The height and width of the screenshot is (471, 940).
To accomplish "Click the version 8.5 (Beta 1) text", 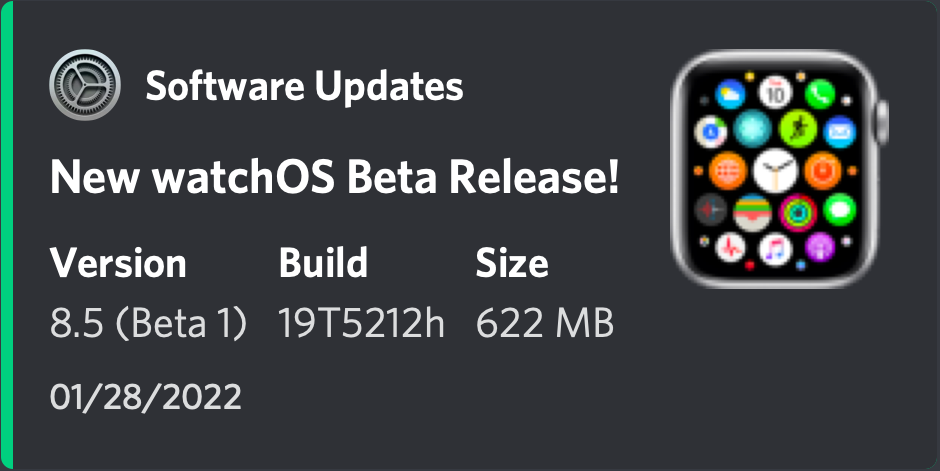I will pyautogui.click(x=148, y=324).
